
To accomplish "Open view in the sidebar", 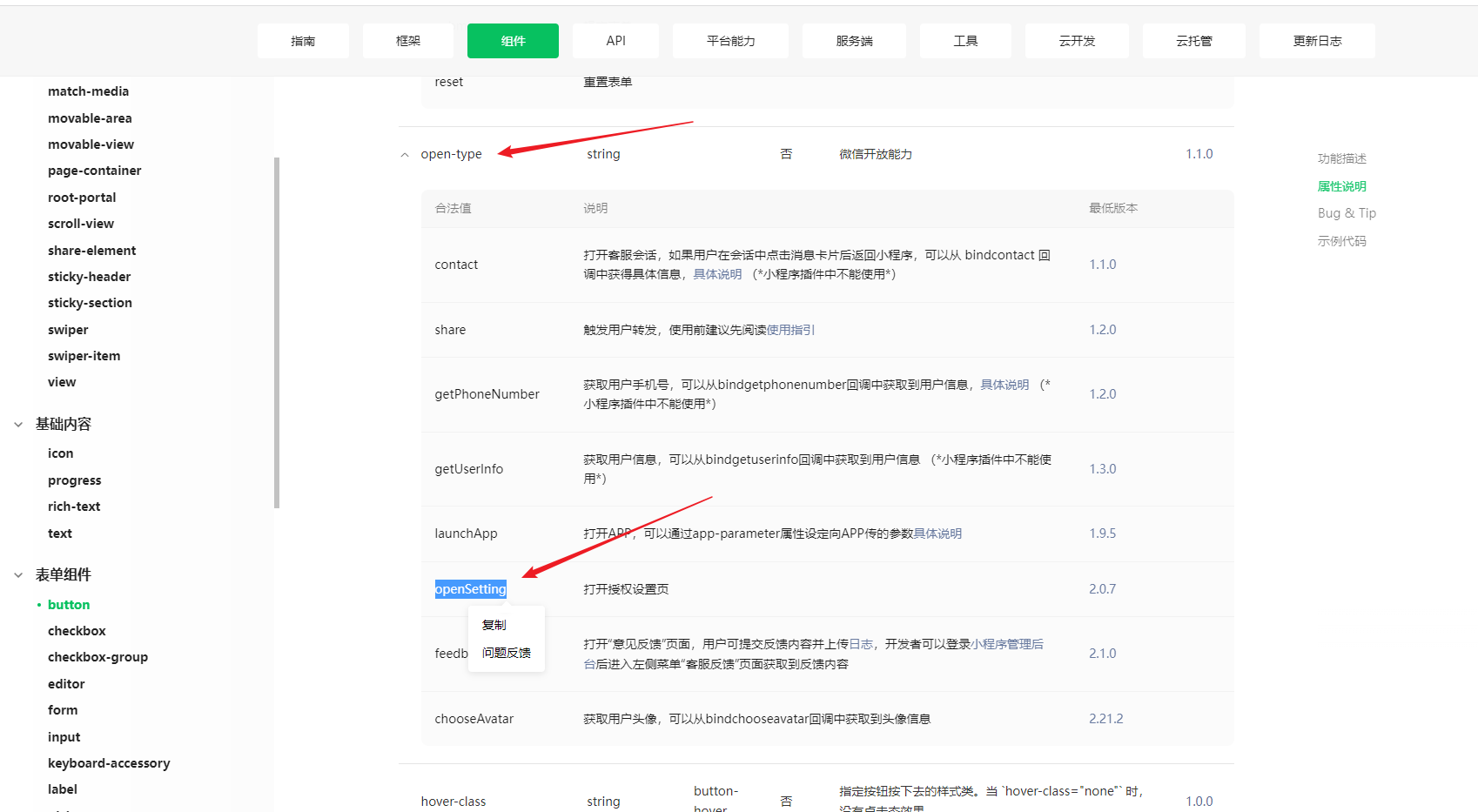I will pos(62,382).
